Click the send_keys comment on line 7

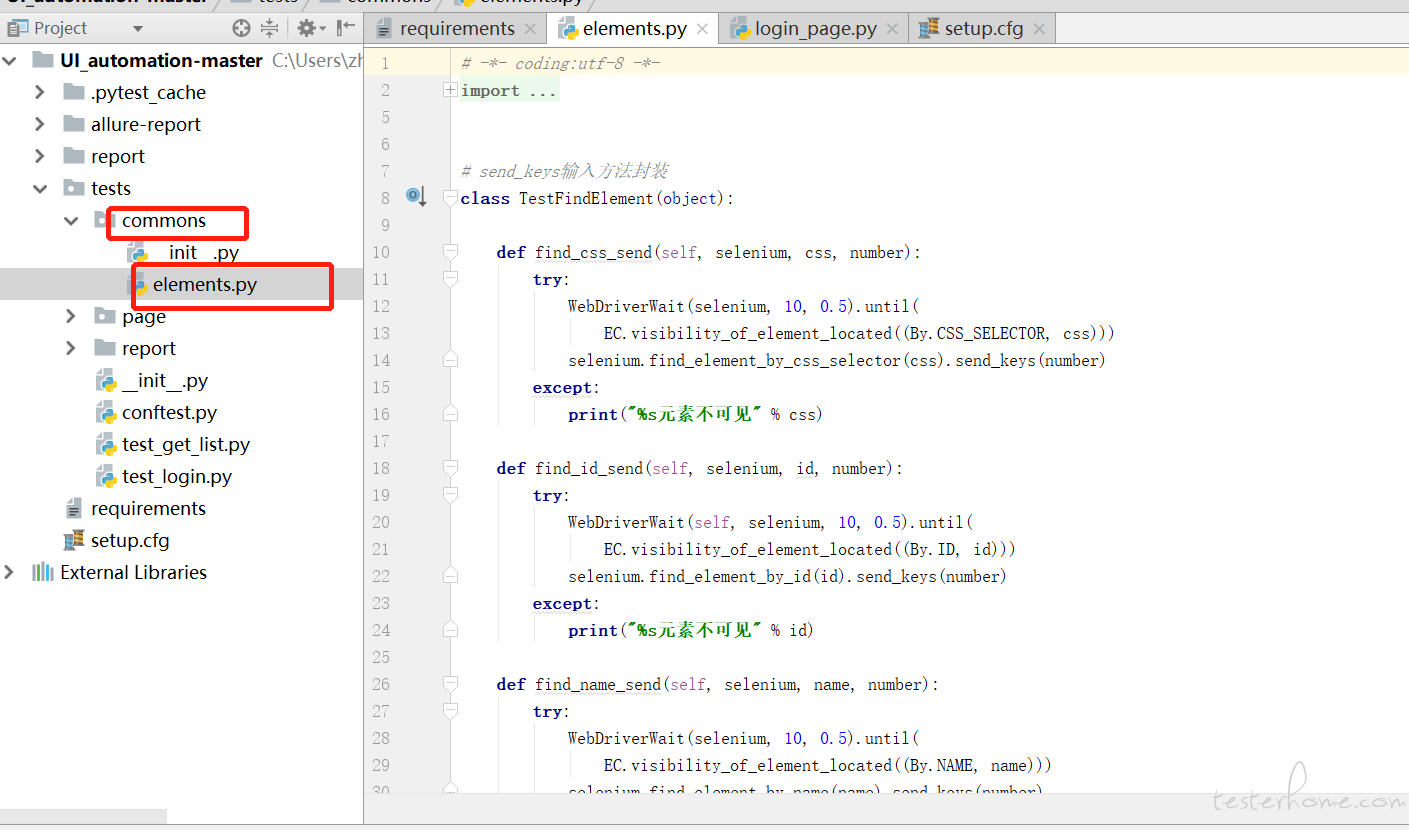(565, 171)
